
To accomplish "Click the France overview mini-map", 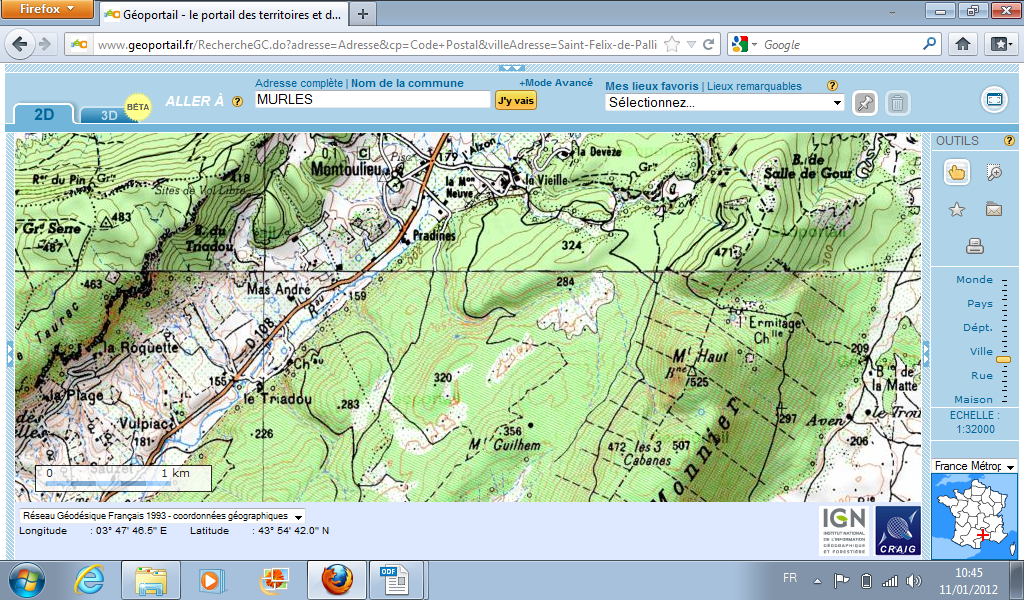I will click(x=974, y=514).
